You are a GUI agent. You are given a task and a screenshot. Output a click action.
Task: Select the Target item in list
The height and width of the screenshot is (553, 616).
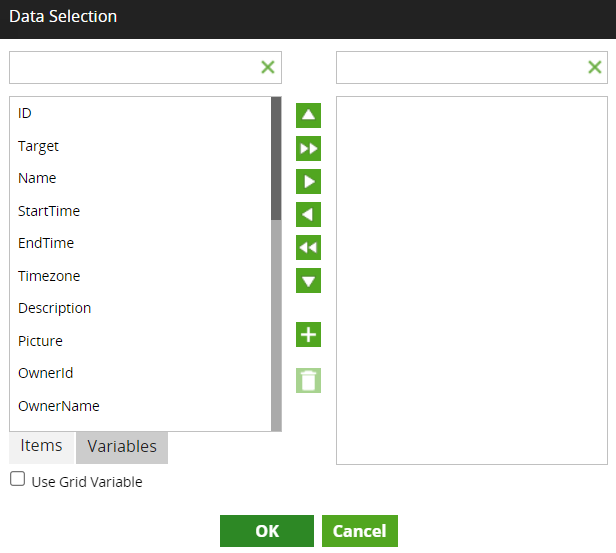(x=140, y=146)
